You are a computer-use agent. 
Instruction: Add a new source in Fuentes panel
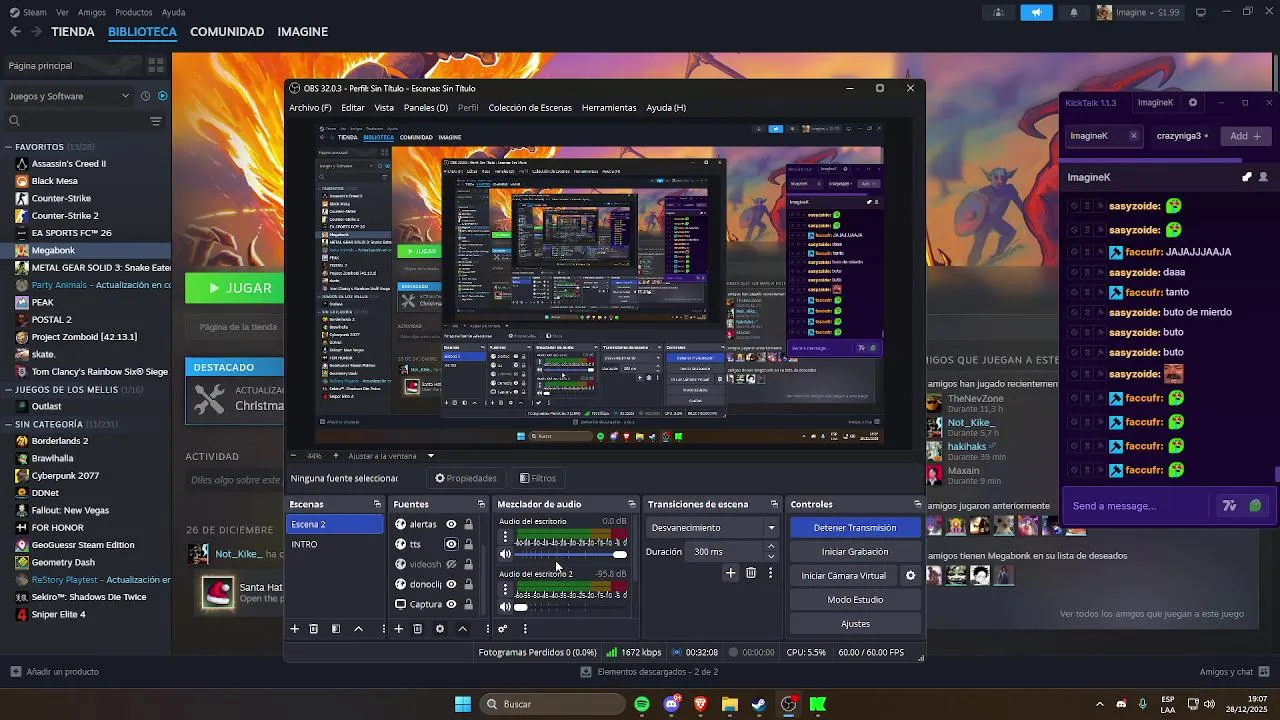click(398, 629)
